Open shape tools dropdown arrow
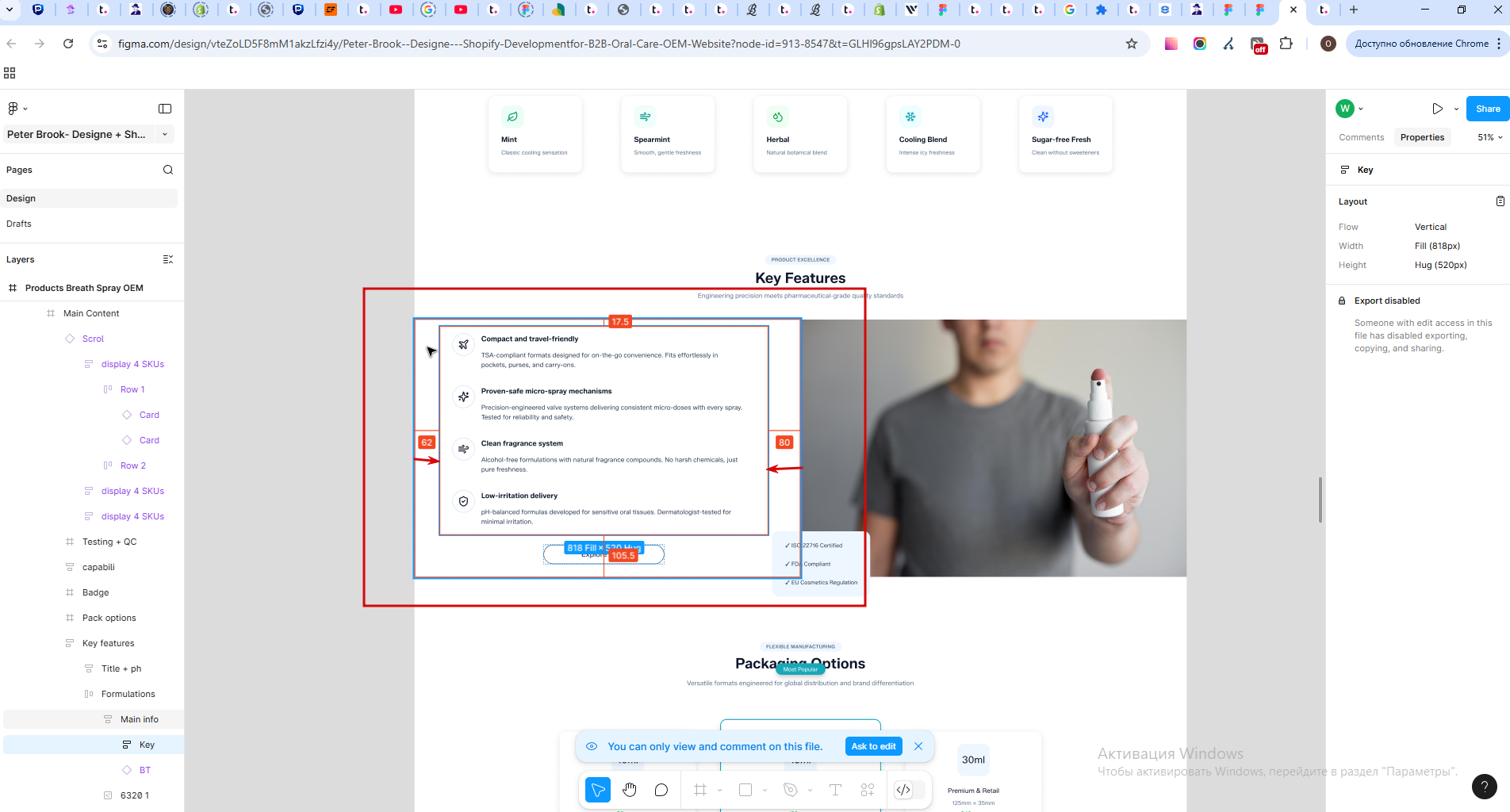Viewport: 1510px width, 812px height. point(765,790)
